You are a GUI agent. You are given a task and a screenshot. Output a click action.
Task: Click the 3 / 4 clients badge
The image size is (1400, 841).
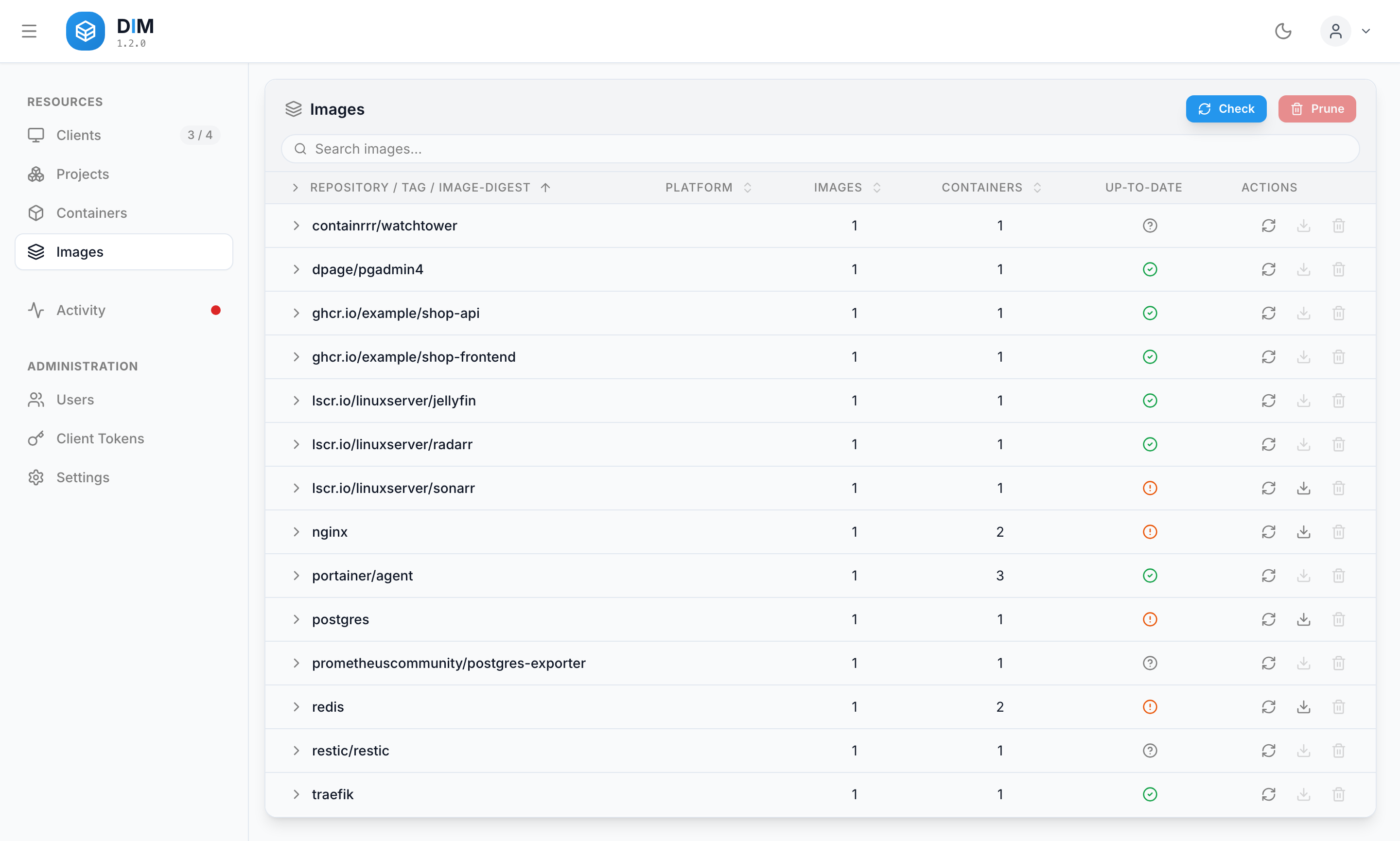[x=200, y=135]
